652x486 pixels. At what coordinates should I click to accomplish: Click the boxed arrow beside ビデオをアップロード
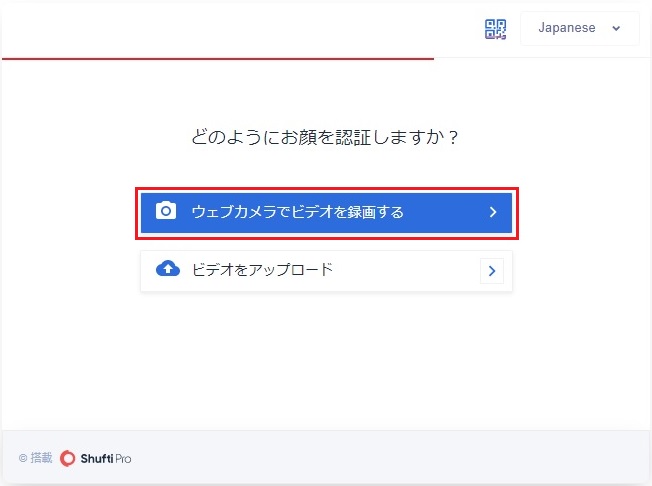[x=492, y=271]
